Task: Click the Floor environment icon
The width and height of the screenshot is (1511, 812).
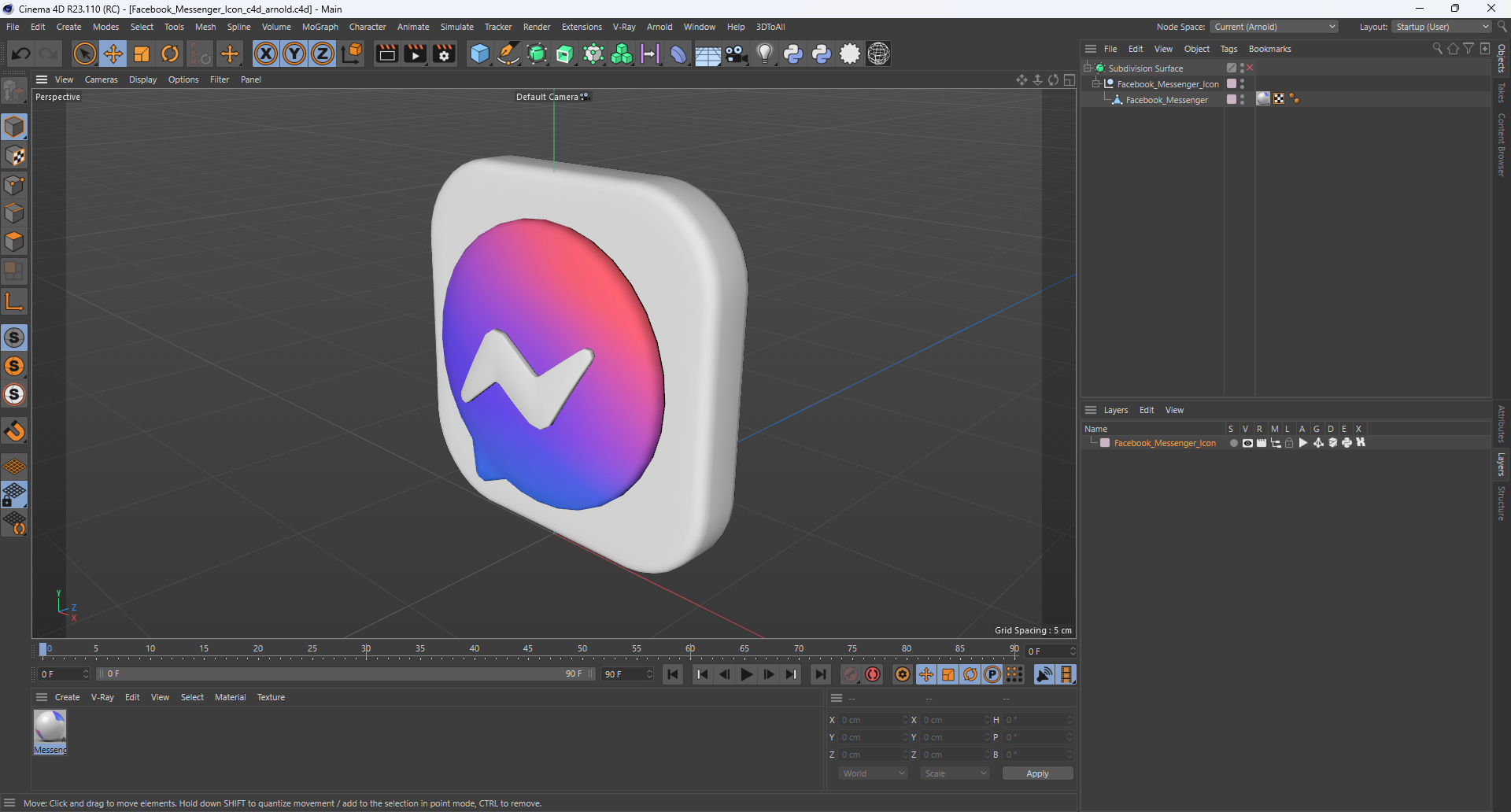Action: [x=707, y=54]
